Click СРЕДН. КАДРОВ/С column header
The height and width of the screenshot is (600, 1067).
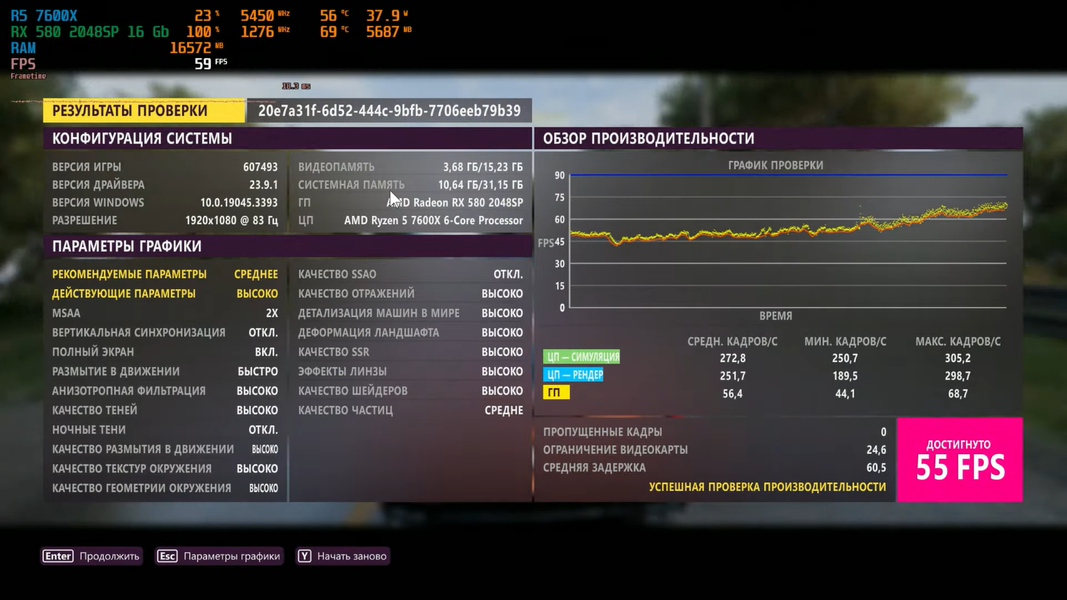(x=732, y=341)
